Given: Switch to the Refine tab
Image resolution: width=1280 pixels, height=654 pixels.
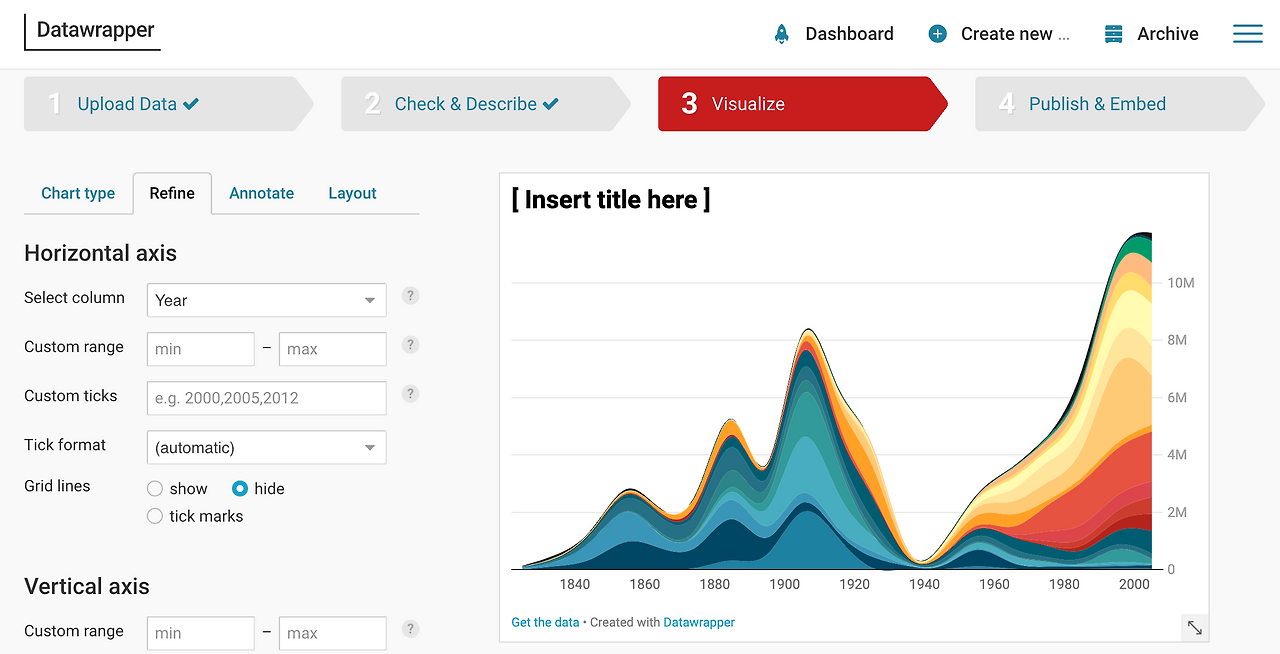Looking at the screenshot, I should (172, 193).
